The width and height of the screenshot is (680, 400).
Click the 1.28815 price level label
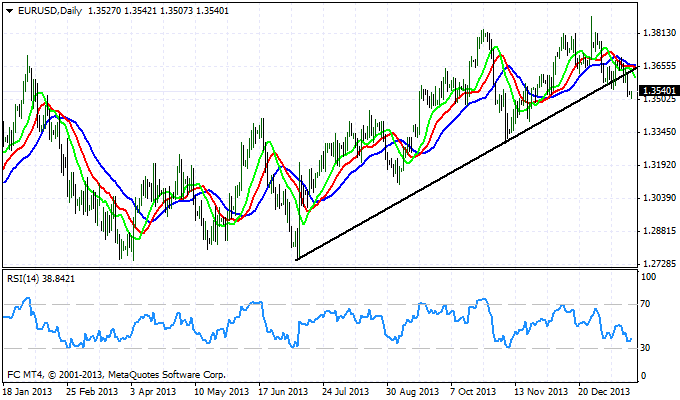click(659, 231)
